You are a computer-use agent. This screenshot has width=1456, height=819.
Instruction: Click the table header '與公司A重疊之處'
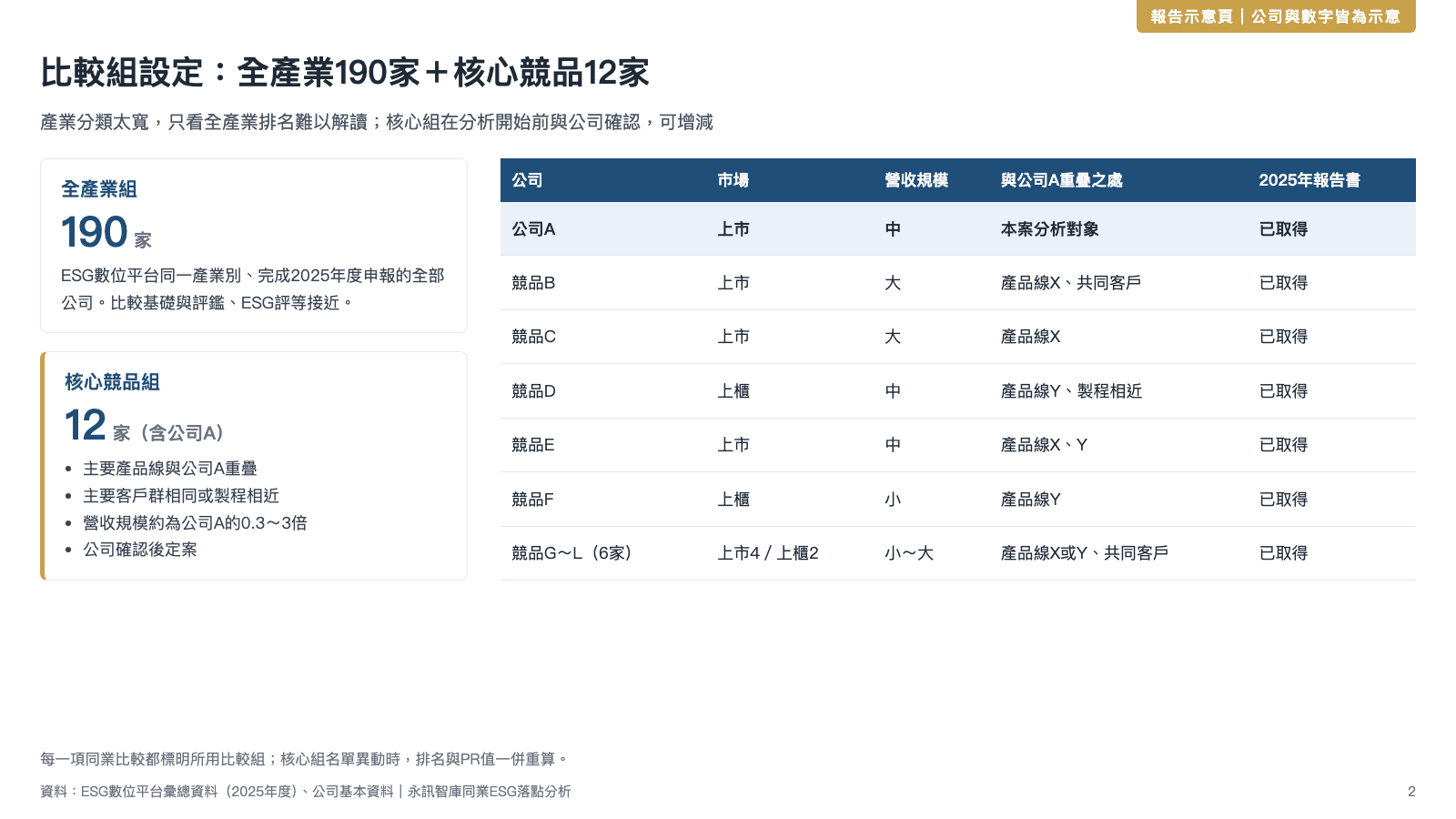1062,180
